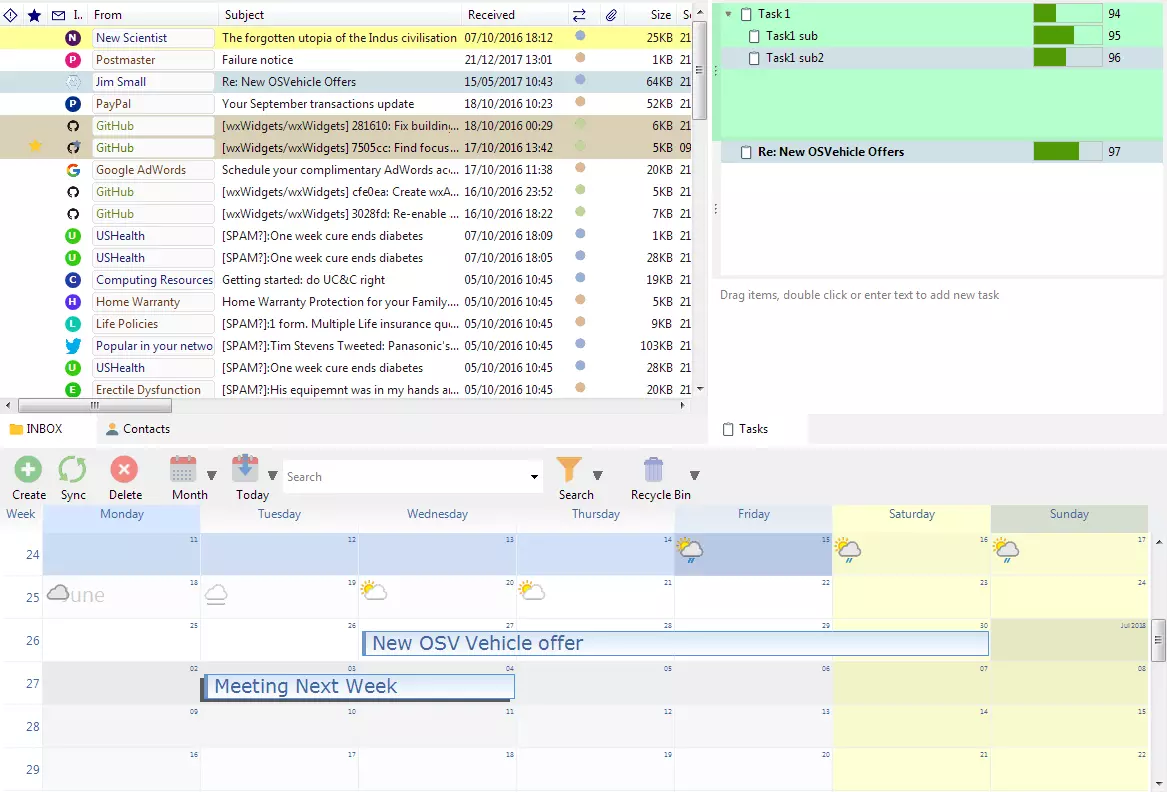Click the Search filter funnel icon
This screenshot has width=1167, height=792.
pos(569,470)
